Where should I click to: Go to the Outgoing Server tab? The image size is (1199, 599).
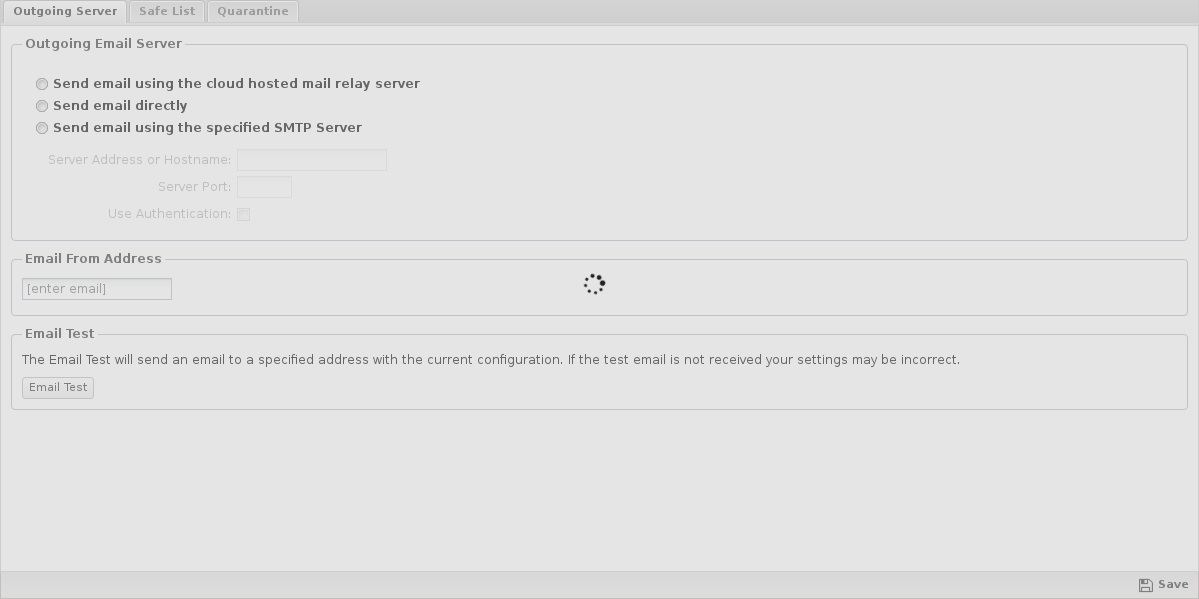click(x=65, y=11)
